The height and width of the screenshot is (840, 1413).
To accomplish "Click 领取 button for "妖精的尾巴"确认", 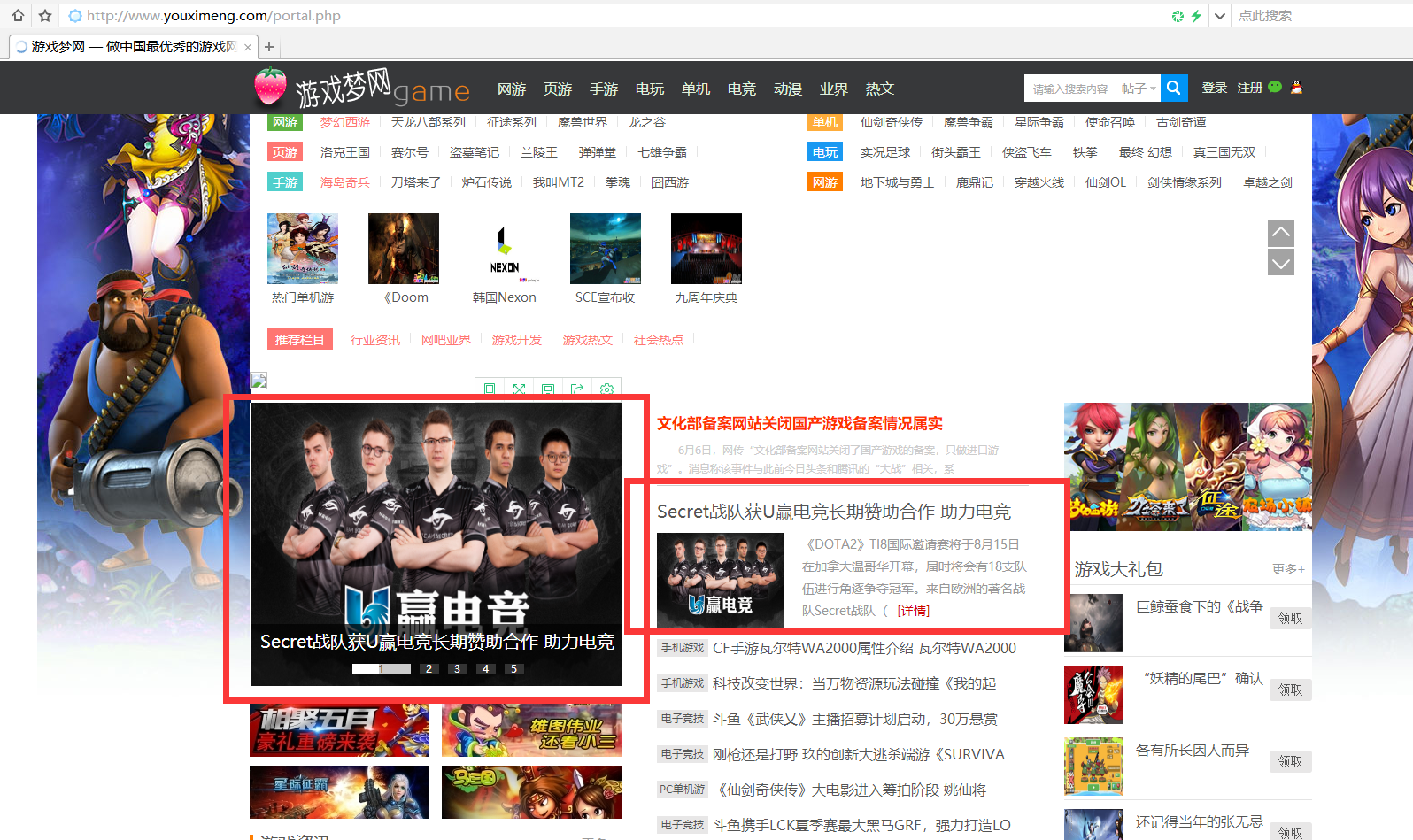I will coord(1291,690).
